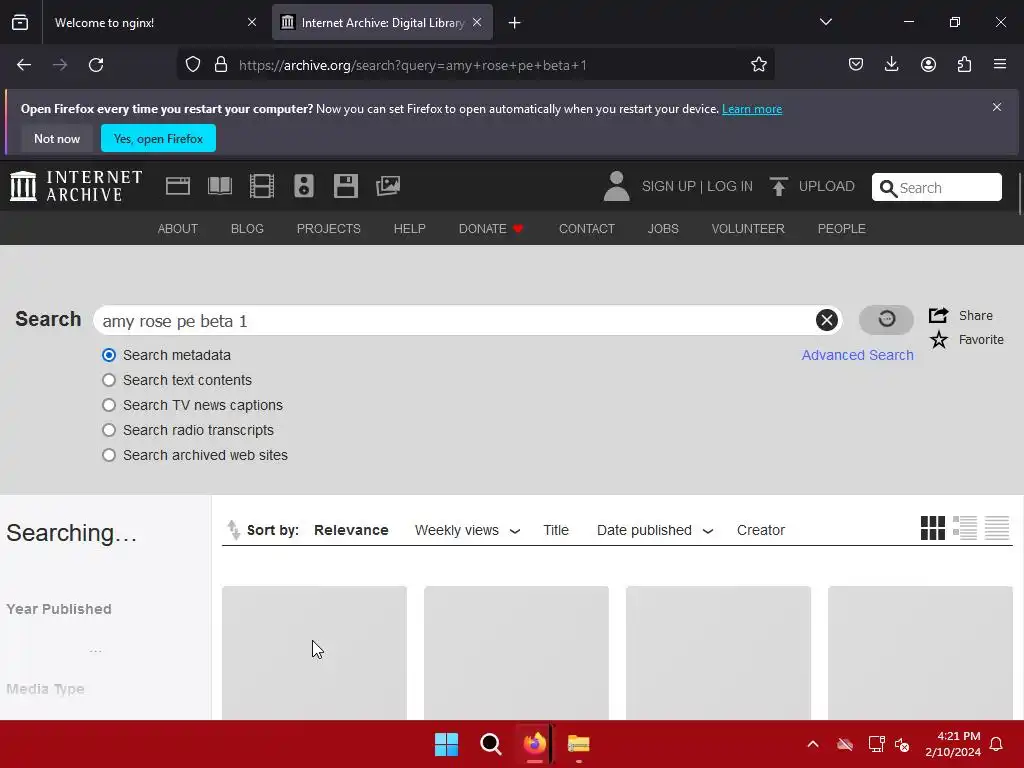1024x768 pixels.
Task: Switch to compact list view
Action: point(997,528)
